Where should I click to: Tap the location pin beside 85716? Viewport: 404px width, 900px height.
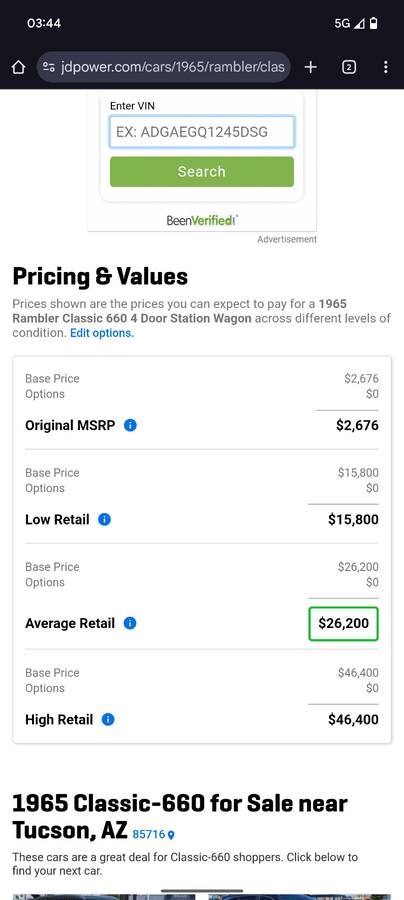[171, 835]
